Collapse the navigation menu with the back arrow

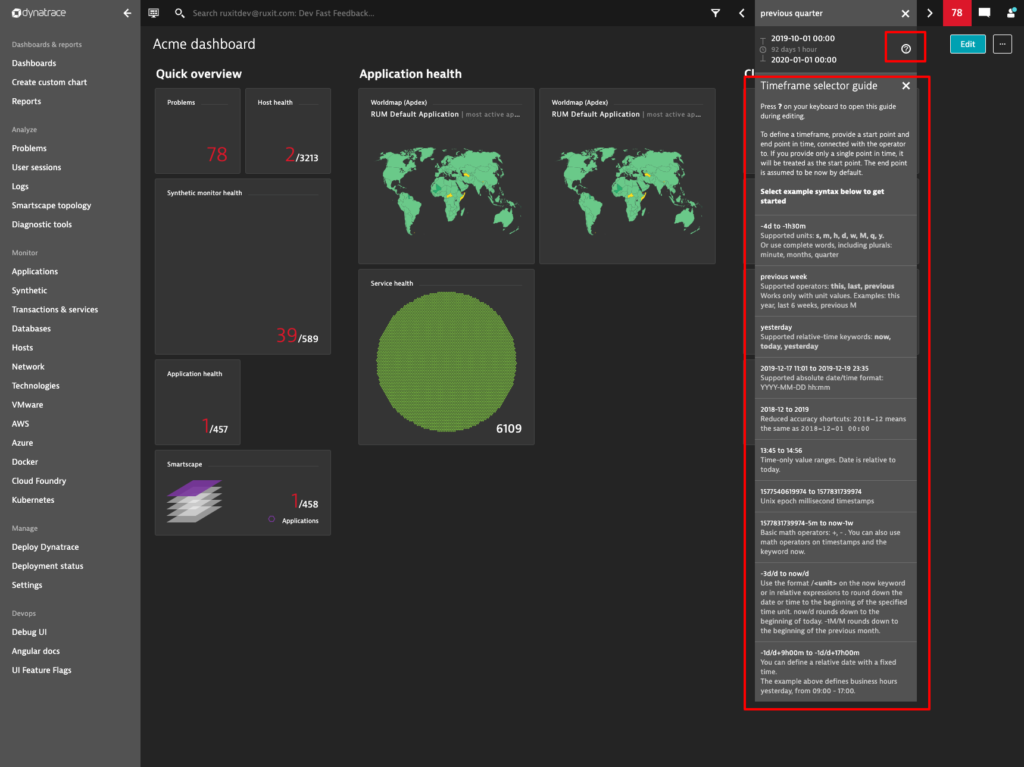tap(127, 13)
